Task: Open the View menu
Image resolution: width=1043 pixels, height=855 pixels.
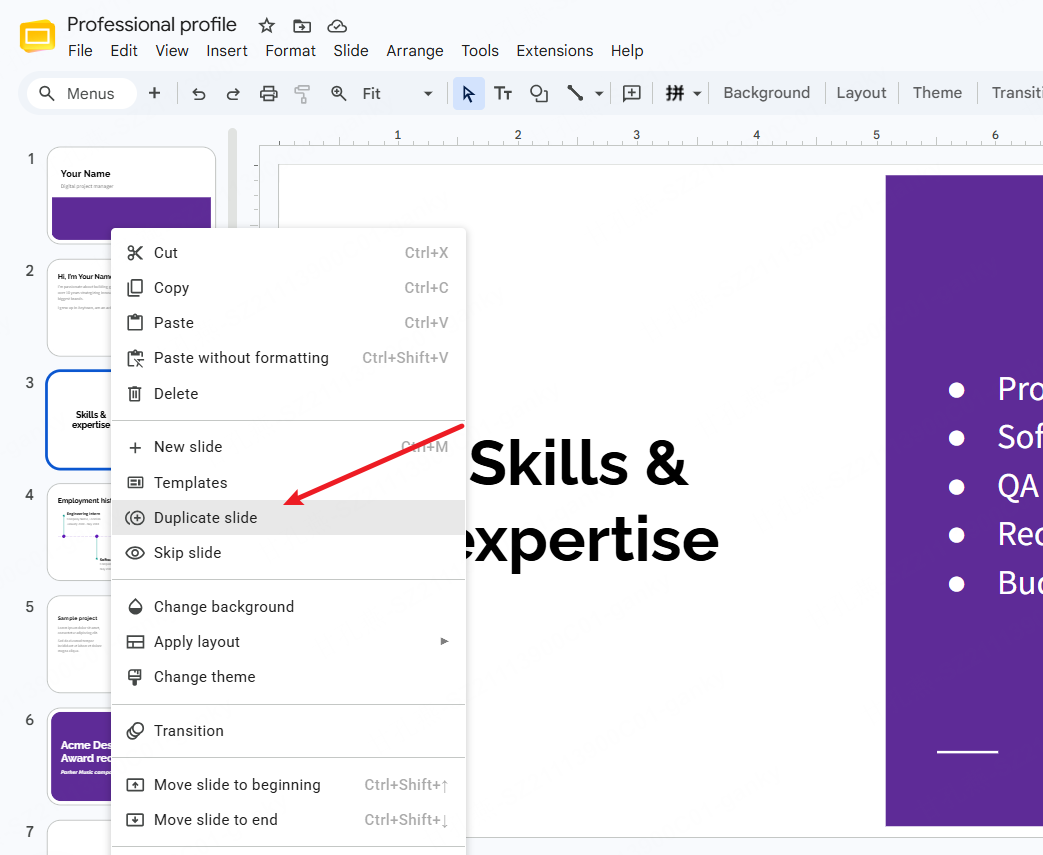Action: [x=172, y=51]
